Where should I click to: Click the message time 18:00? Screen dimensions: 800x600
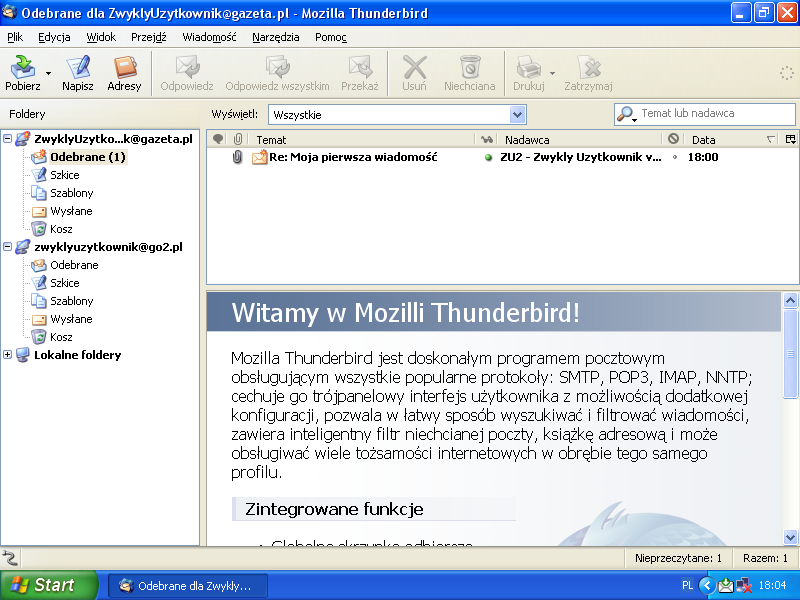click(703, 157)
